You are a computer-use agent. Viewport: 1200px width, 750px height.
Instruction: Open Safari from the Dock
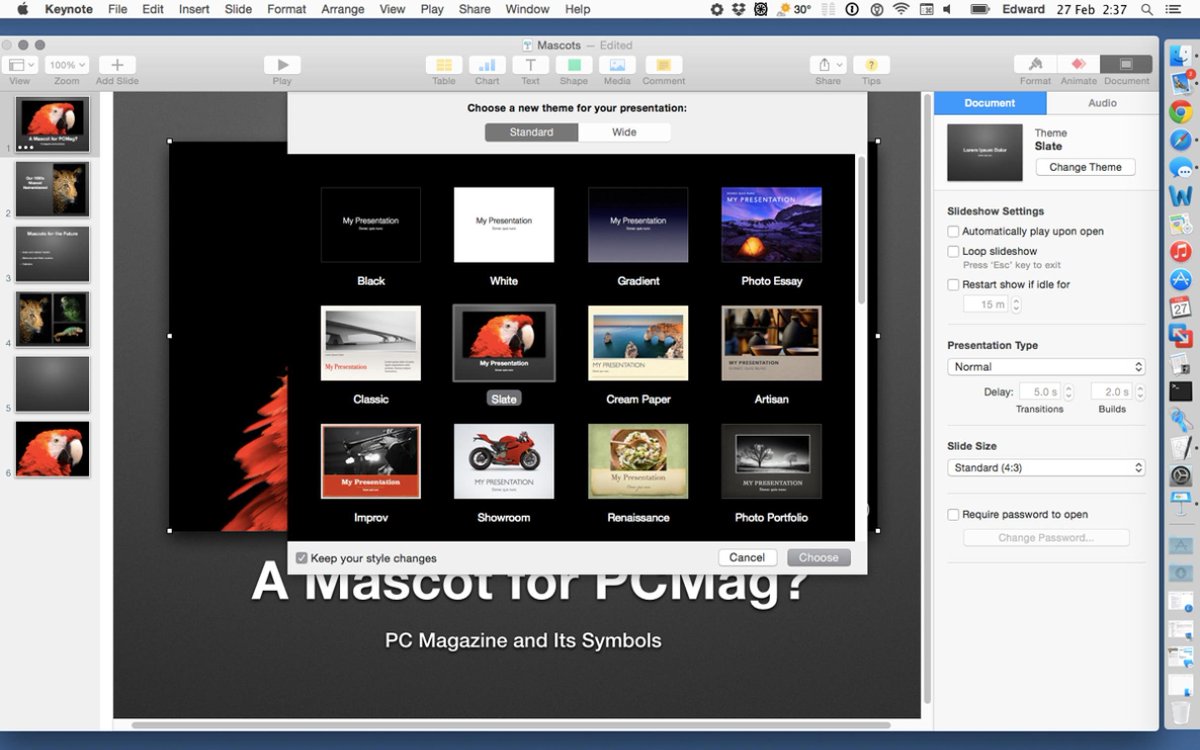pyautogui.click(x=1181, y=140)
